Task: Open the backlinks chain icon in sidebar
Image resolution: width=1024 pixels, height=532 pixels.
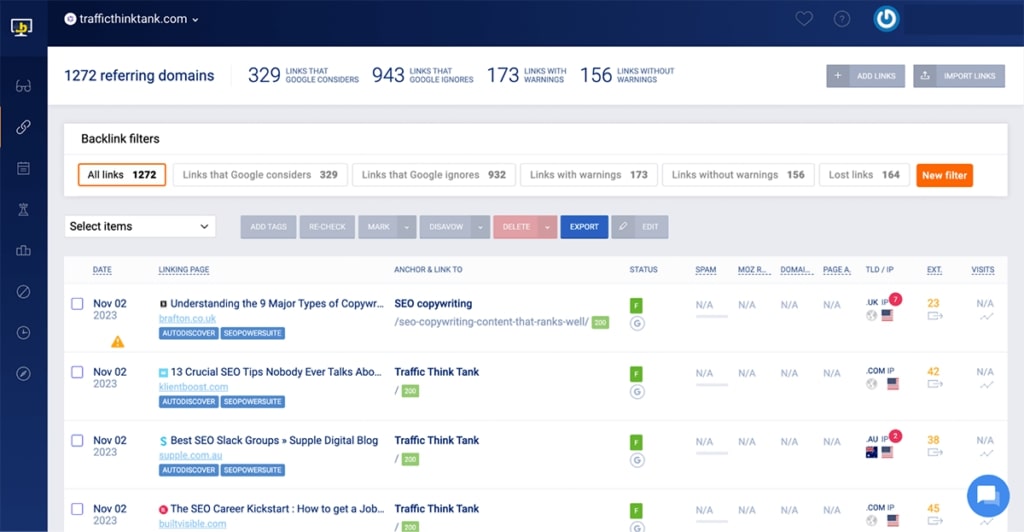Action: (24, 127)
